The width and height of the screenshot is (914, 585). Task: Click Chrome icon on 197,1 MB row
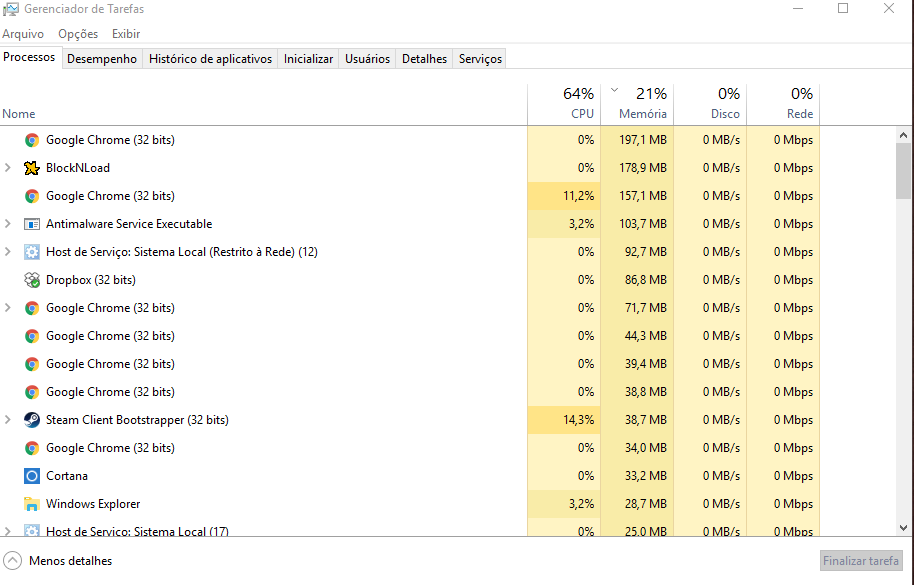pos(31,140)
